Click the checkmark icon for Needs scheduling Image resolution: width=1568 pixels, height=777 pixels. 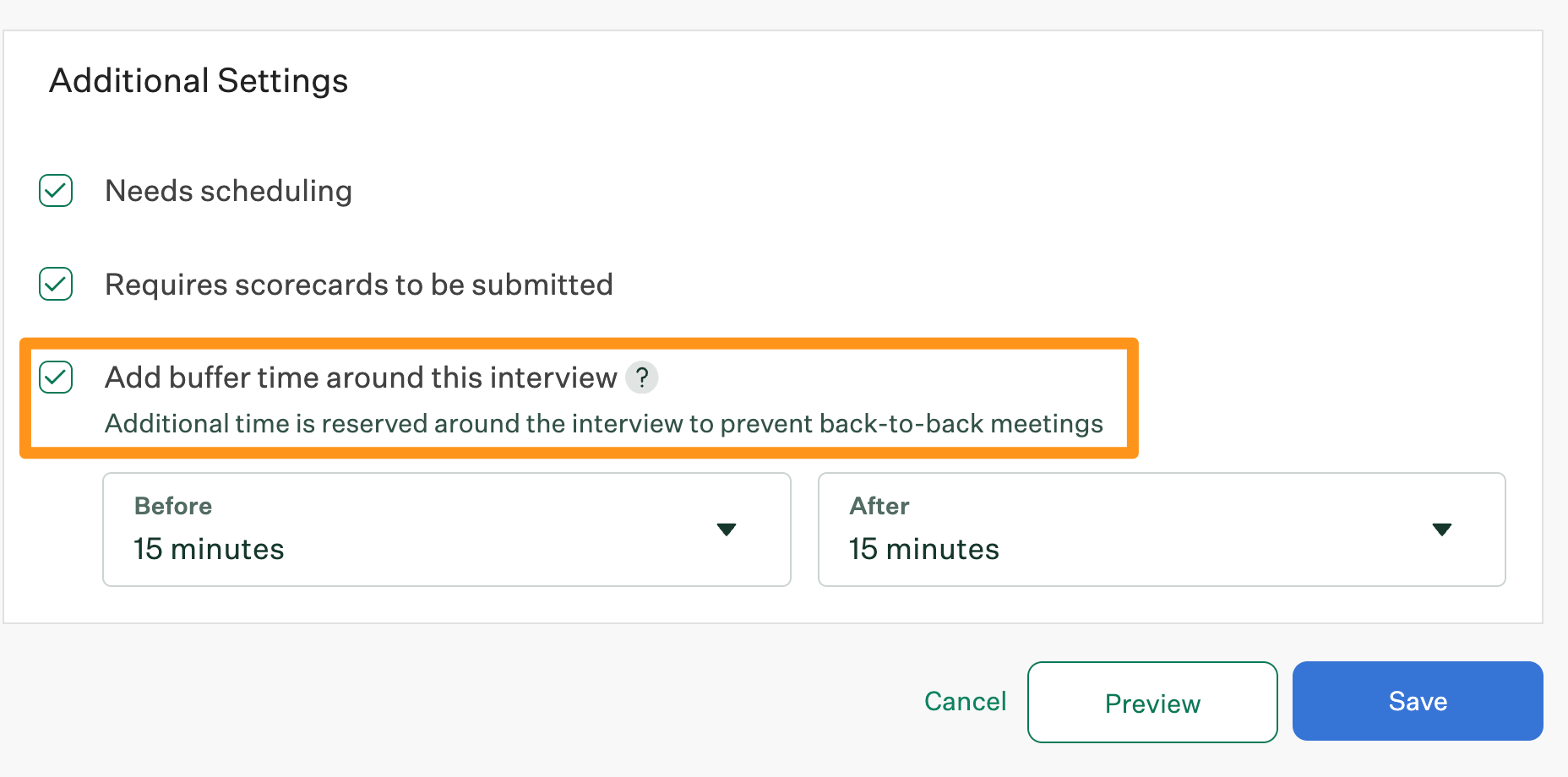[x=55, y=191]
